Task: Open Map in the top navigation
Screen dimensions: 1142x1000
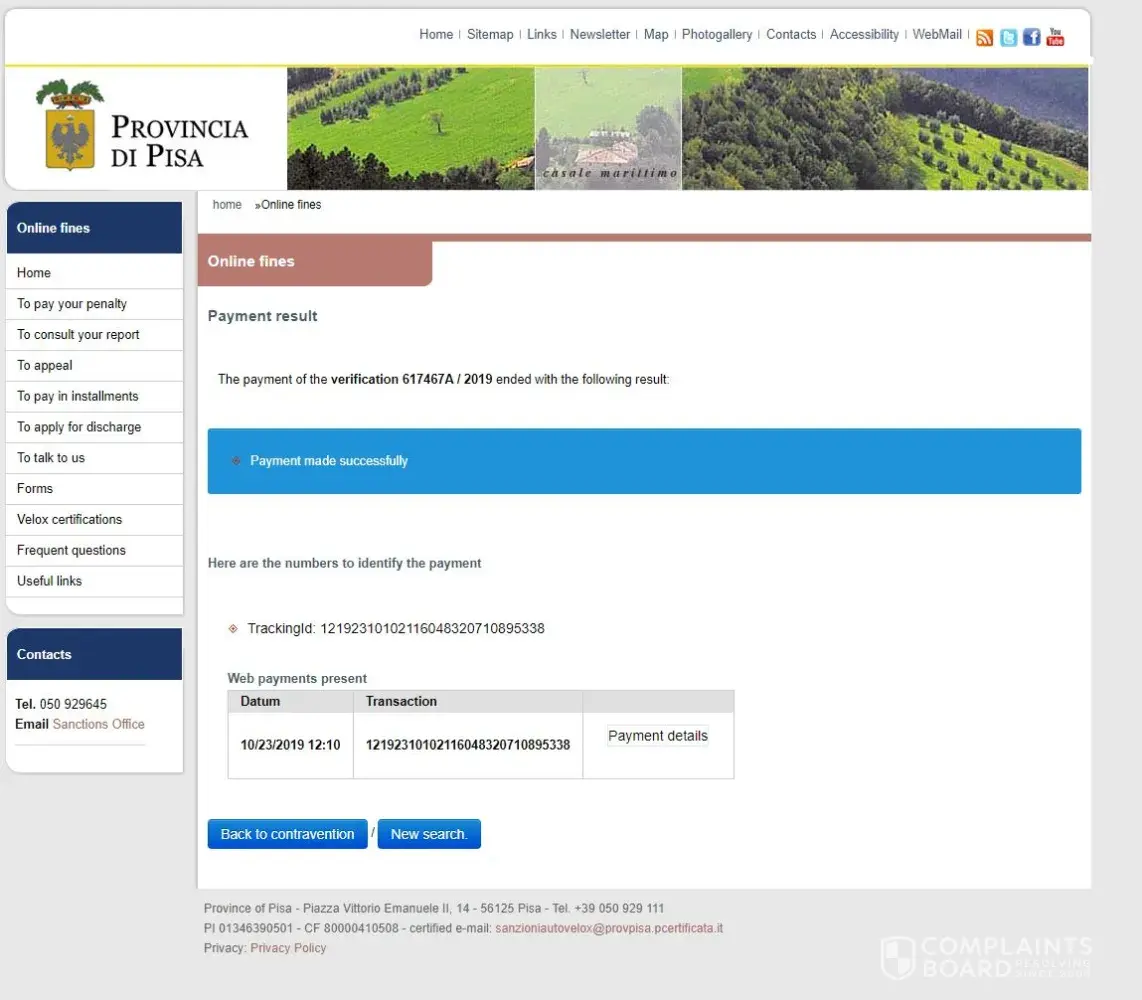Action: 655,34
